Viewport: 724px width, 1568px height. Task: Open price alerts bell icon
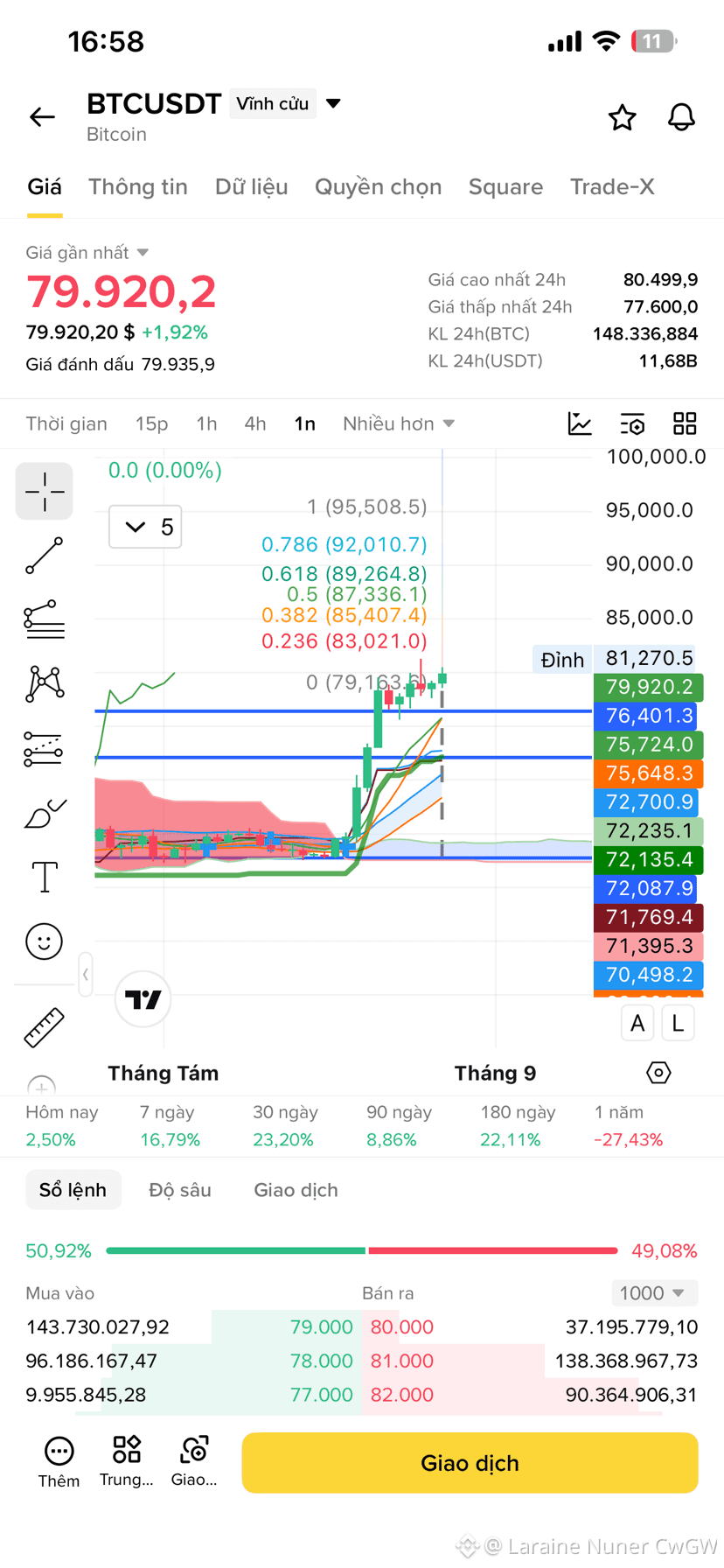pos(681,117)
